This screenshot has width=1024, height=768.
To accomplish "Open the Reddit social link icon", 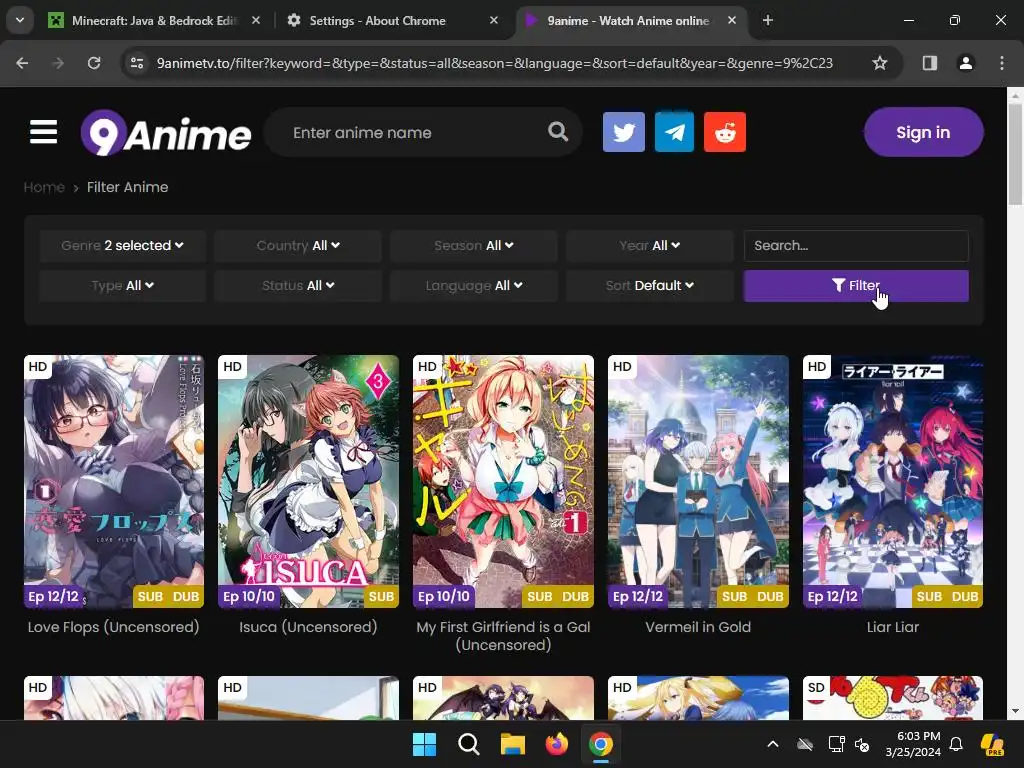I will point(725,132).
